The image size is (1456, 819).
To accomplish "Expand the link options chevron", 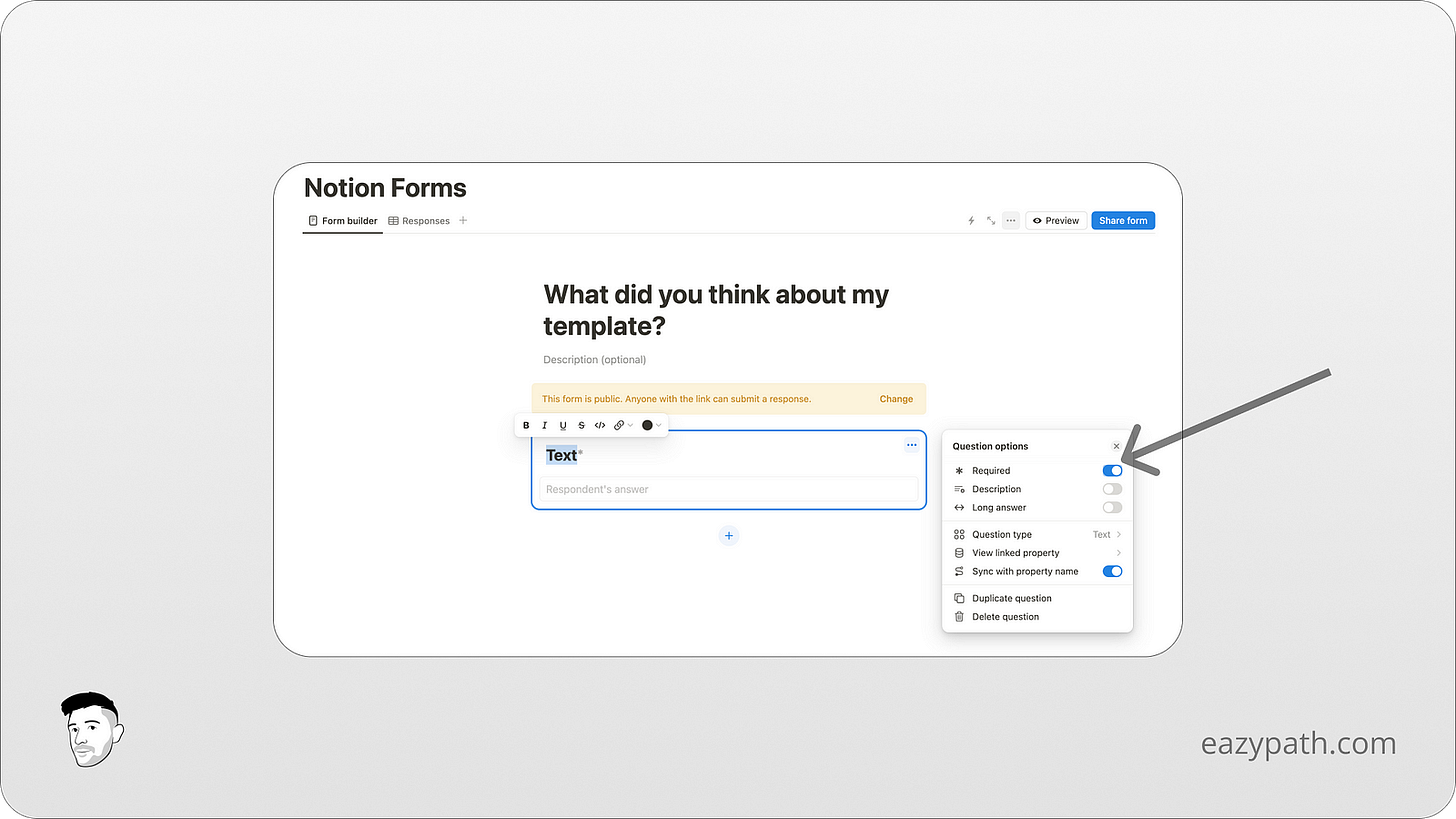I will point(631,426).
